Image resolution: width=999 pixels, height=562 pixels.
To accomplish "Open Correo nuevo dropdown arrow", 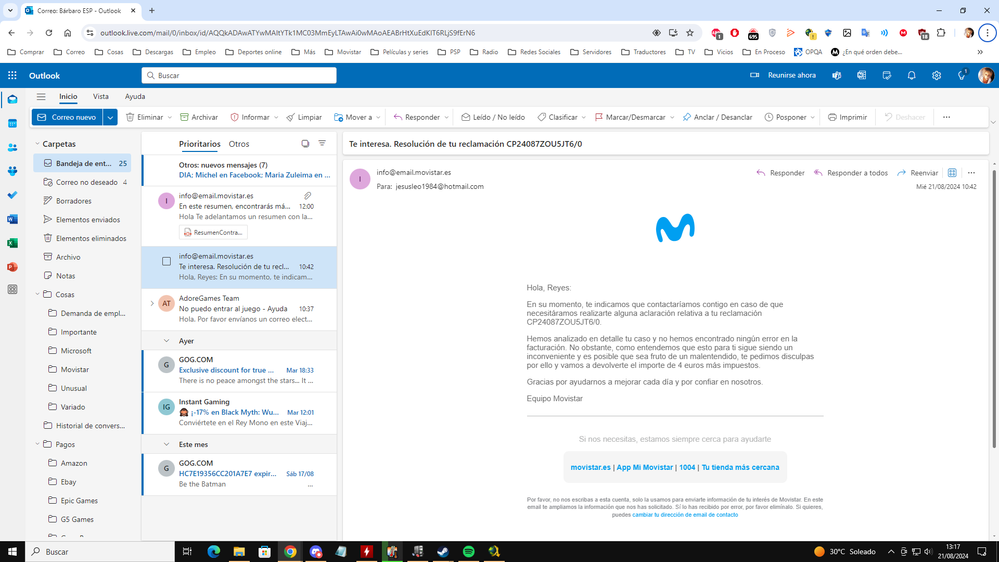I will point(110,117).
